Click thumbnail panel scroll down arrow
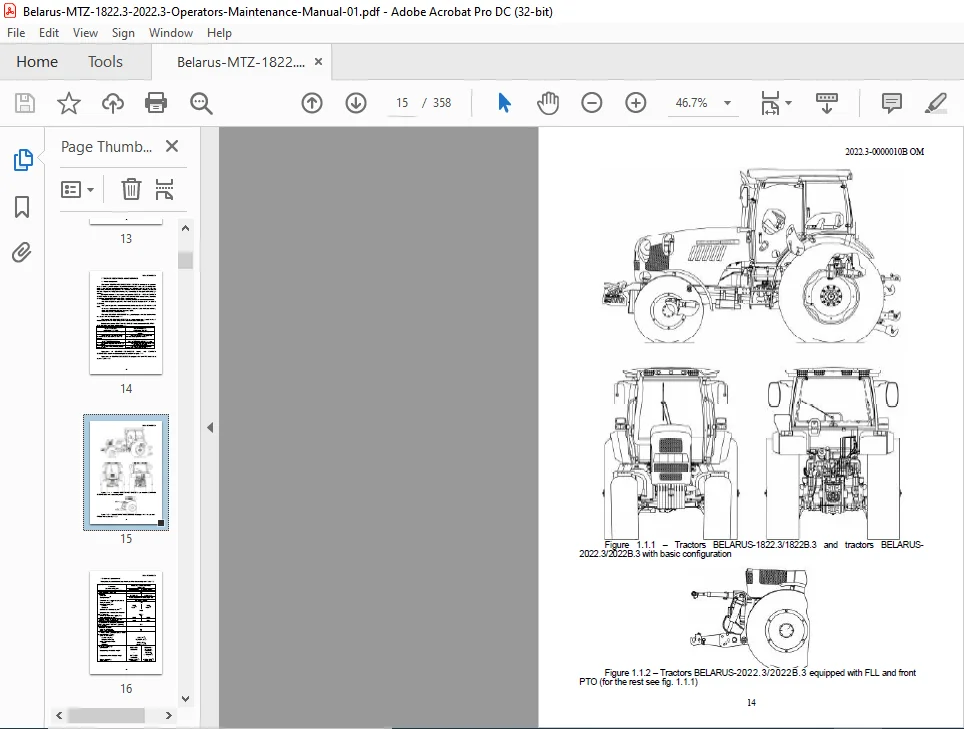964x729 pixels. coord(186,699)
